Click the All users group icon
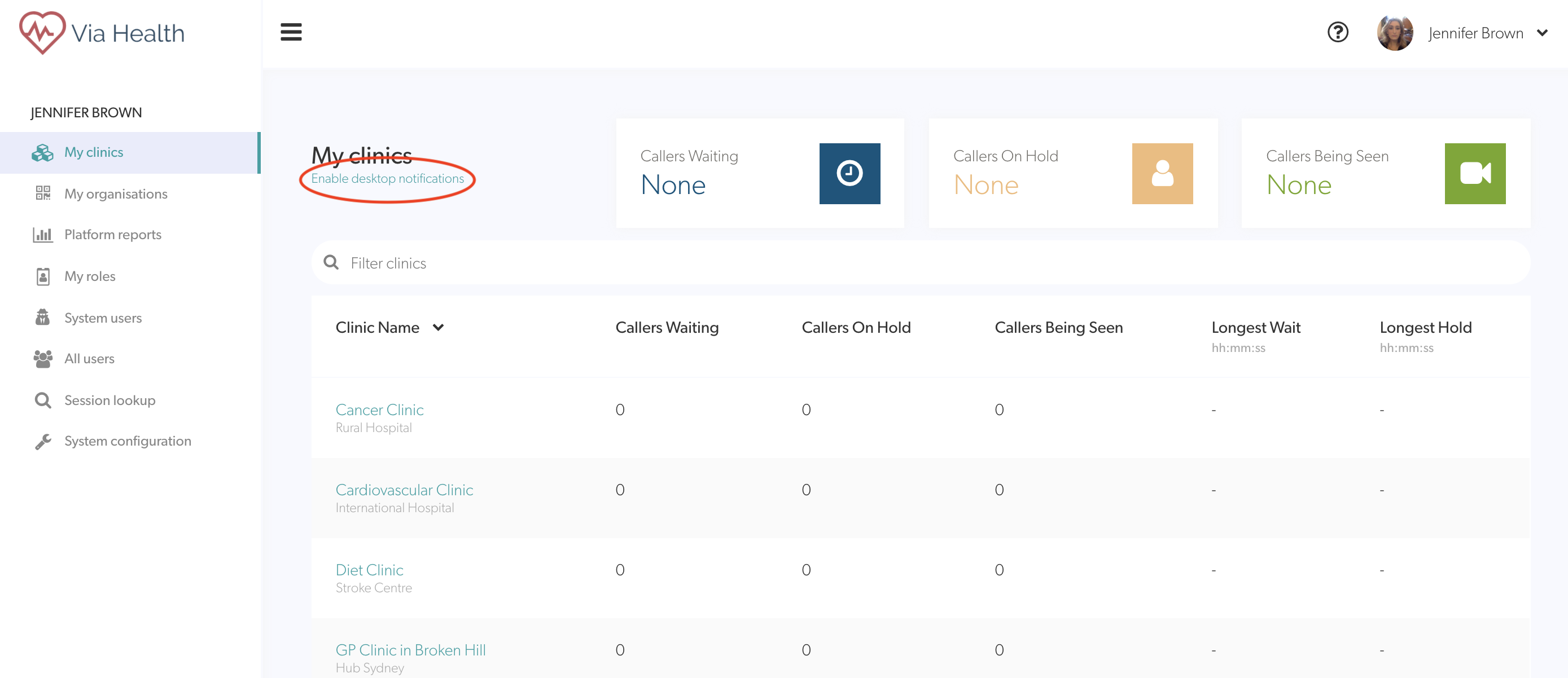The image size is (1568, 678). click(42, 359)
